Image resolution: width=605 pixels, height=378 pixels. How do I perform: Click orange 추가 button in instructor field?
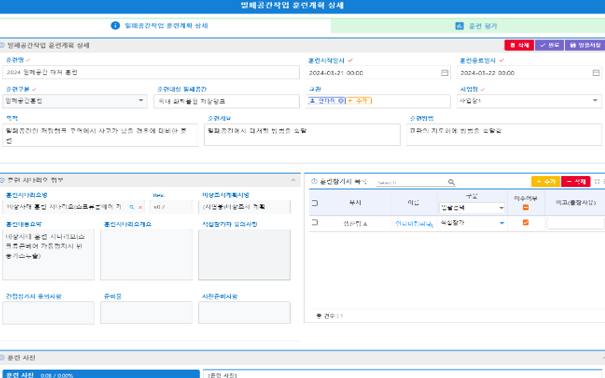[x=358, y=101]
